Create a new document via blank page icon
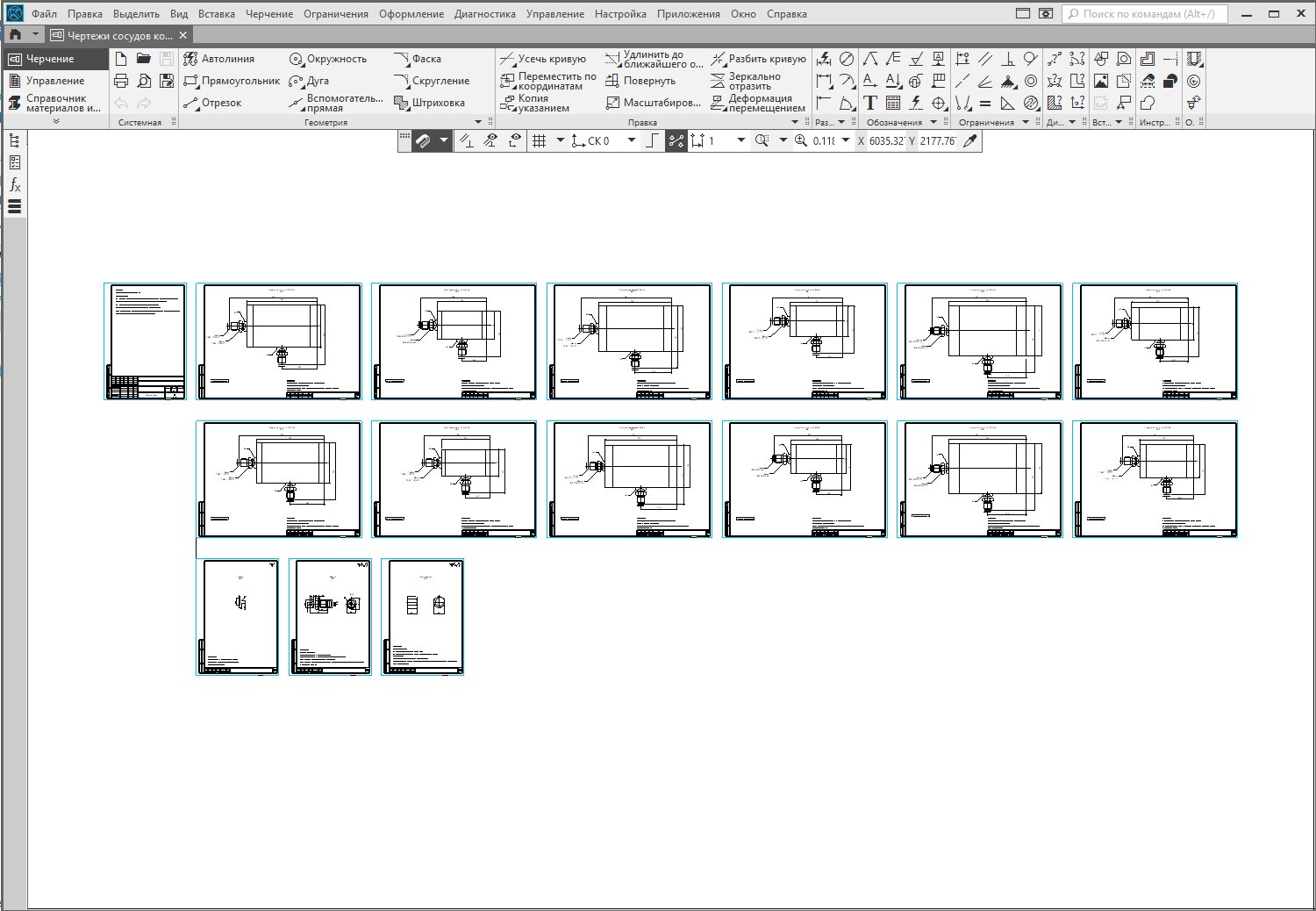This screenshot has width=1316, height=911. pos(121,59)
